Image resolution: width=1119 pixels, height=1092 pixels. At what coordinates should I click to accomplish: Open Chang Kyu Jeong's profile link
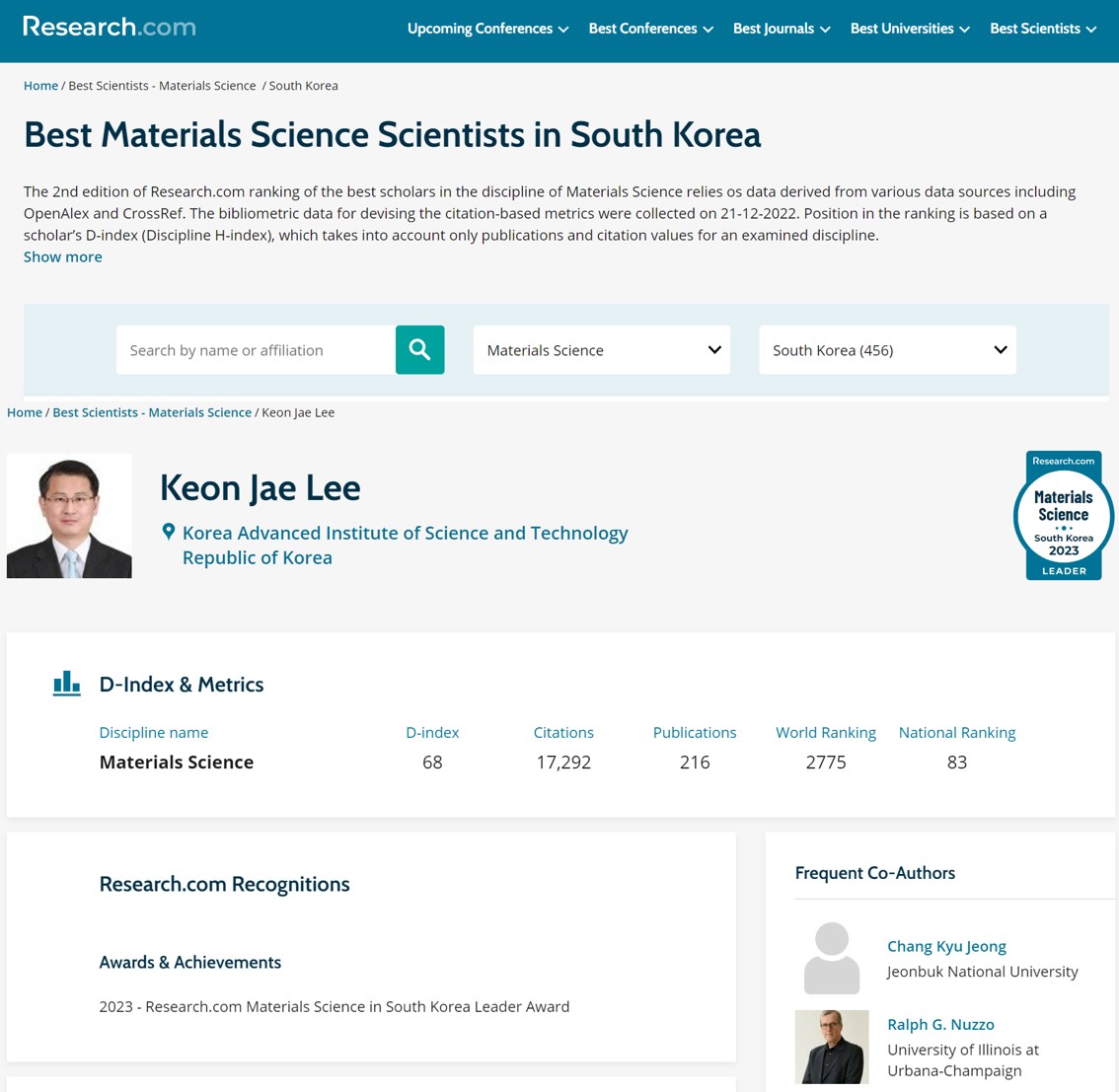pos(945,945)
